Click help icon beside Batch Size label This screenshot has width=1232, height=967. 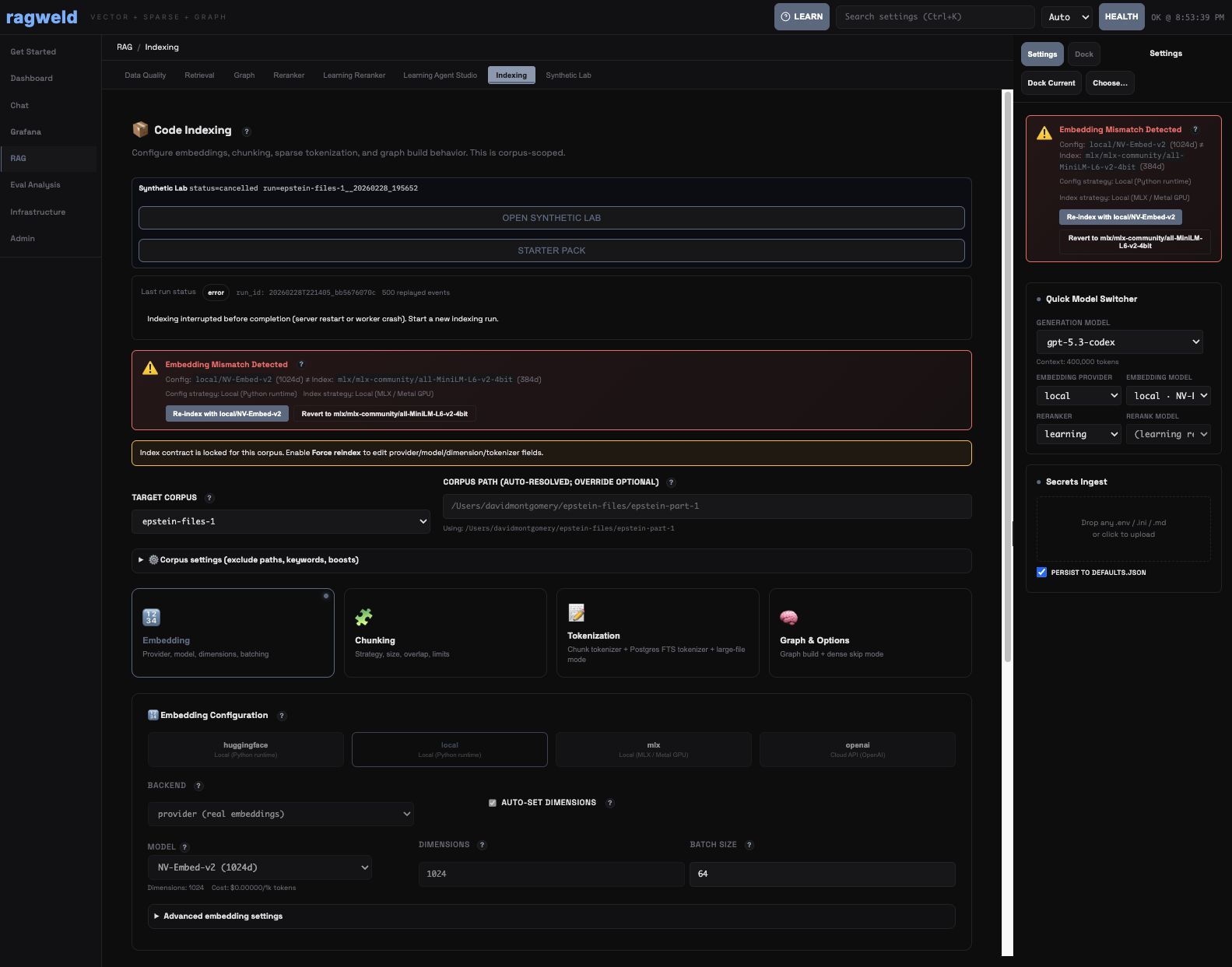(749, 845)
